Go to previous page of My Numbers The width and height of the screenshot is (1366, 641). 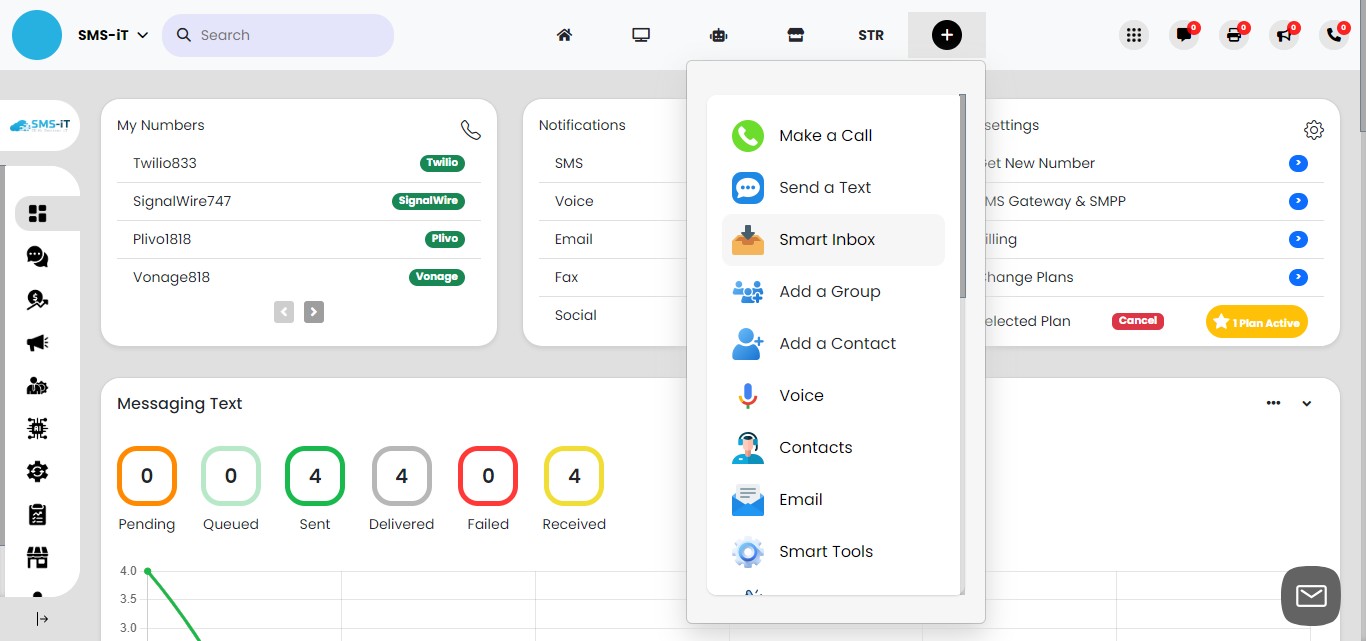[284, 312]
